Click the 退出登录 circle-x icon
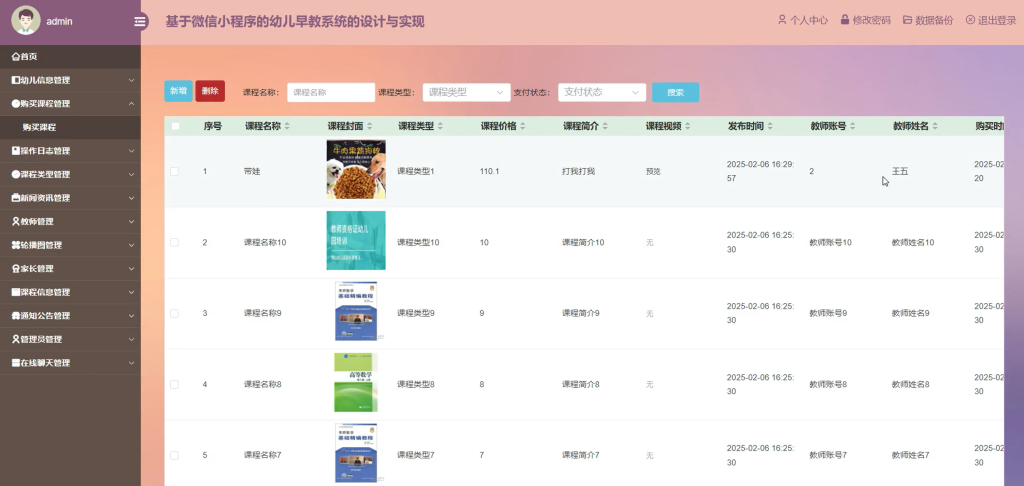The image size is (1024, 486). [970, 20]
